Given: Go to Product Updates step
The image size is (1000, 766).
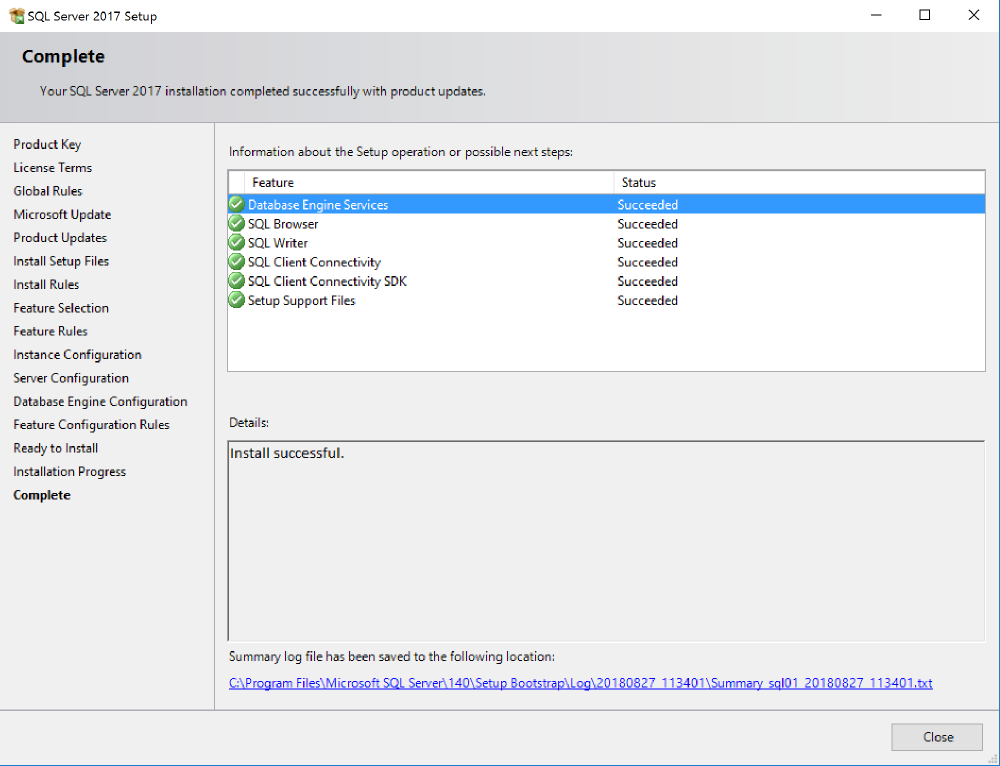Looking at the screenshot, I should point(60,238).
